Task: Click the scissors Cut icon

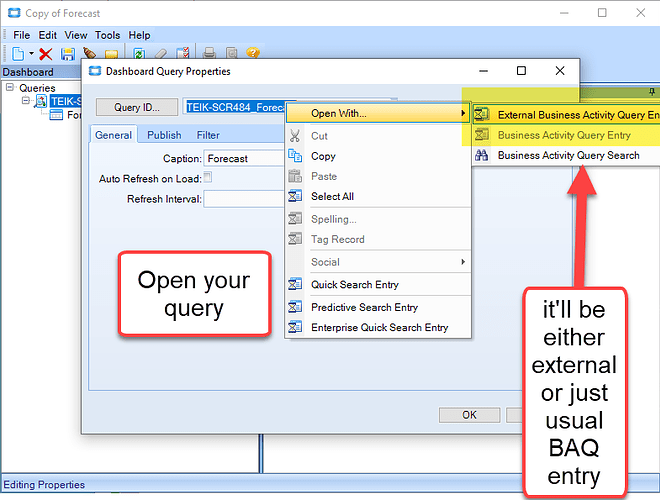Action: coord(295,136)
